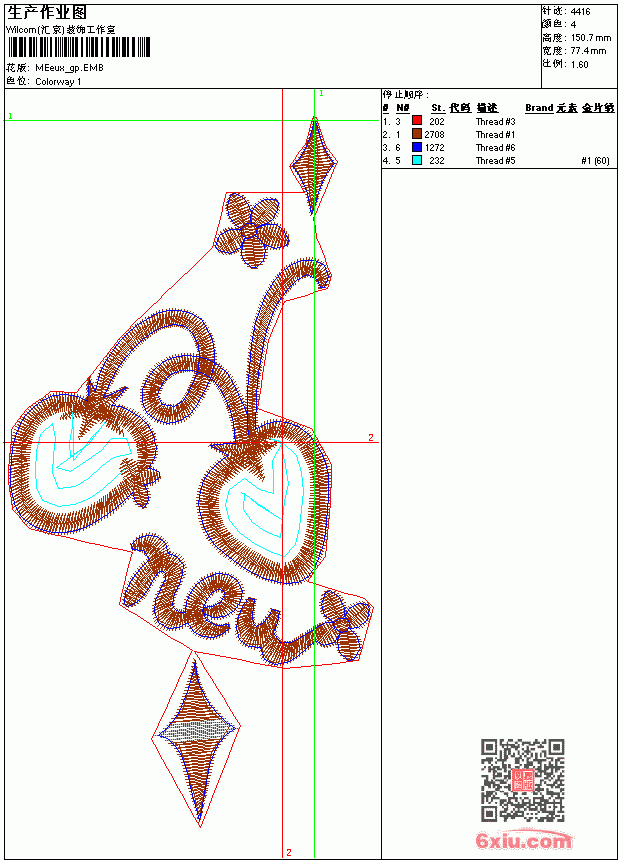Select the upper five-petal flower motif

[252, 230]
